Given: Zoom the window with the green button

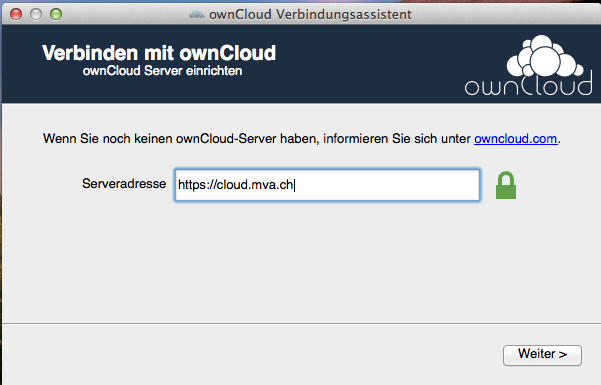Looking at the screenshot, I should [56, 14].
